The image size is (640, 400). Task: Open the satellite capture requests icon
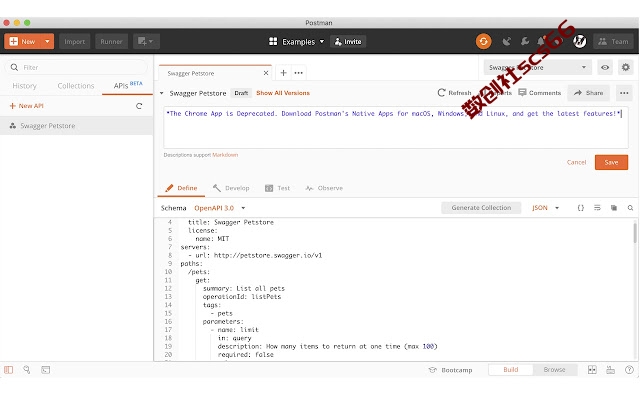pos(507,41)
